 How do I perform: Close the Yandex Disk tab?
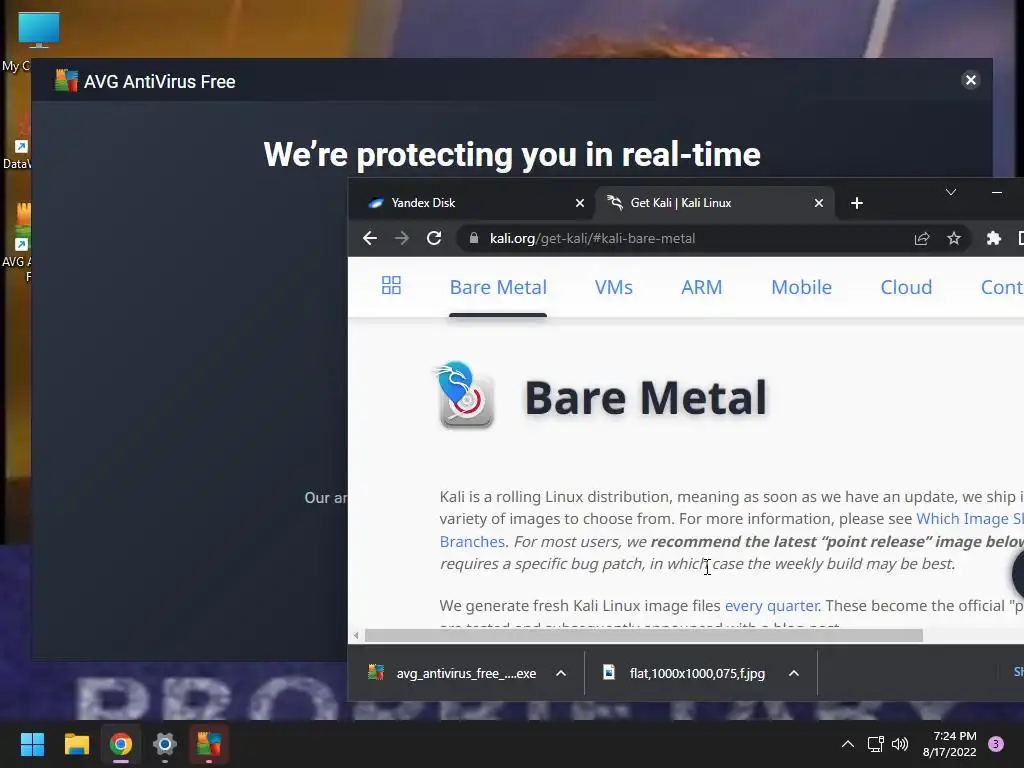point(579,203)
